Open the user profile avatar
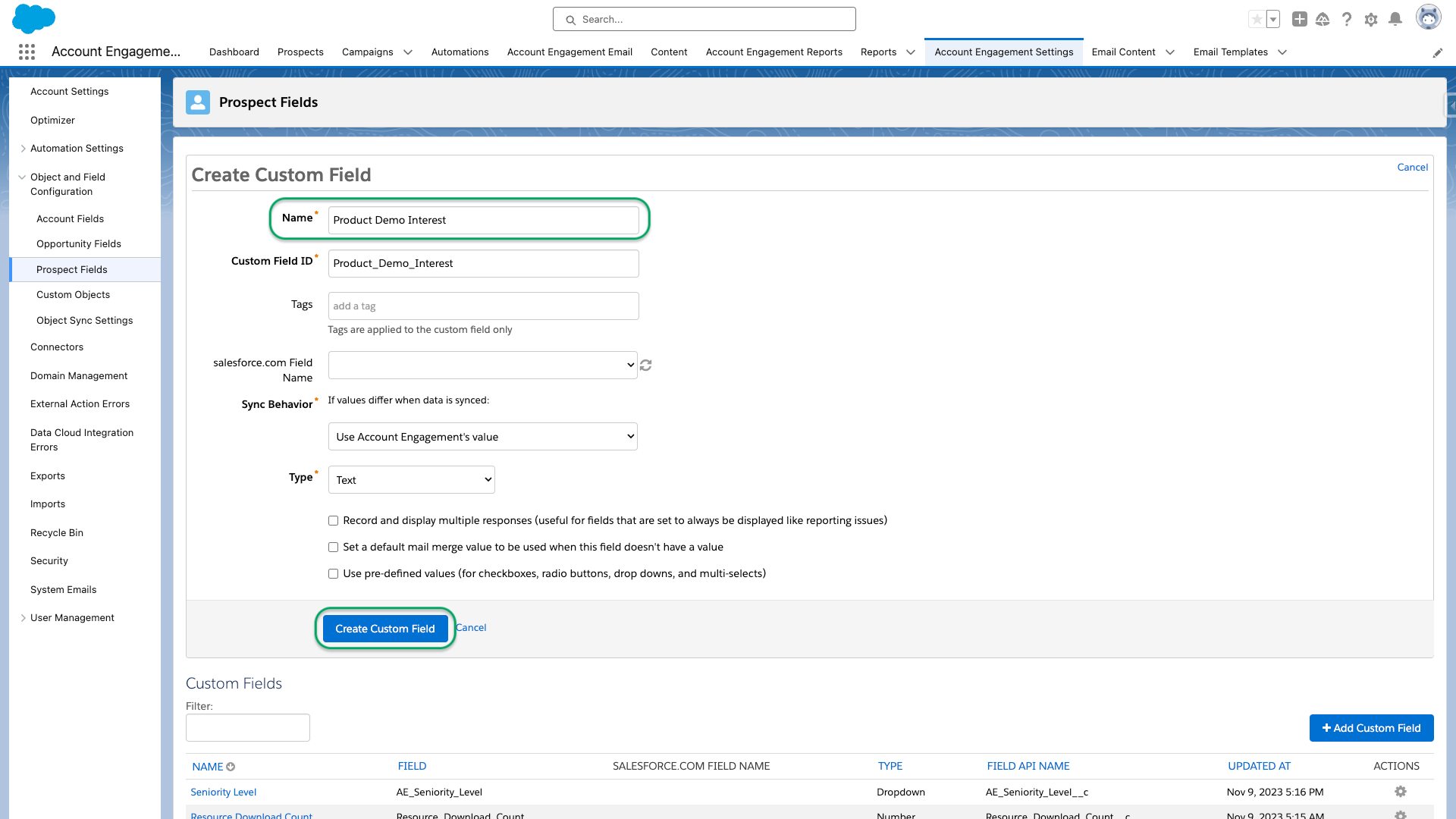 tap(1429, 17)
